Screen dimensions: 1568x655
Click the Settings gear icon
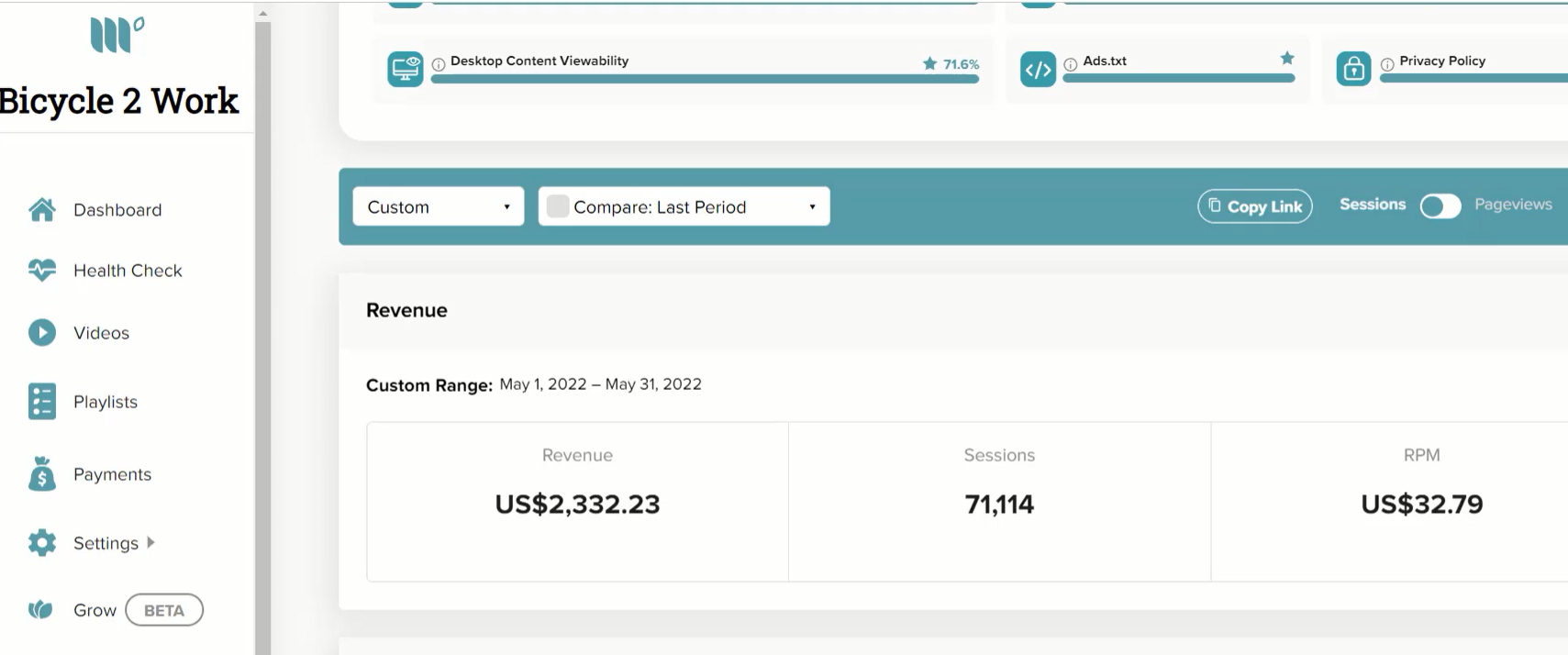click(x=42, y=543)
